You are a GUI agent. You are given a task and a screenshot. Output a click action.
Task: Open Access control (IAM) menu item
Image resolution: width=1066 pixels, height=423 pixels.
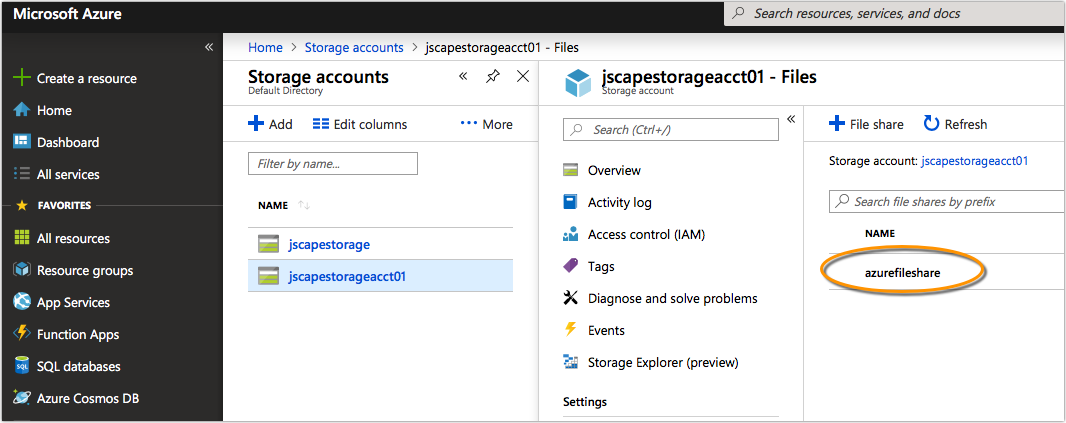(x=646, y=235)
